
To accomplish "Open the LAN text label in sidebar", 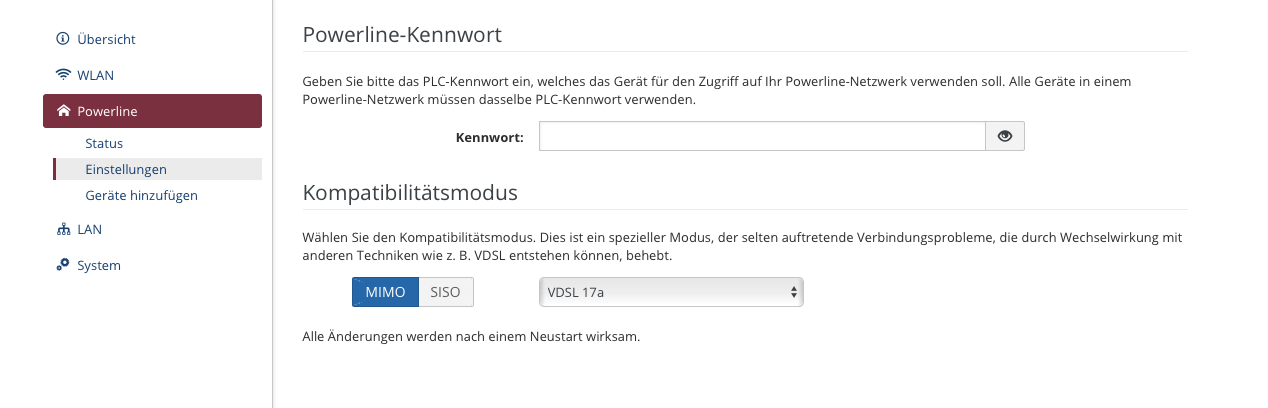I will [89, 229].
